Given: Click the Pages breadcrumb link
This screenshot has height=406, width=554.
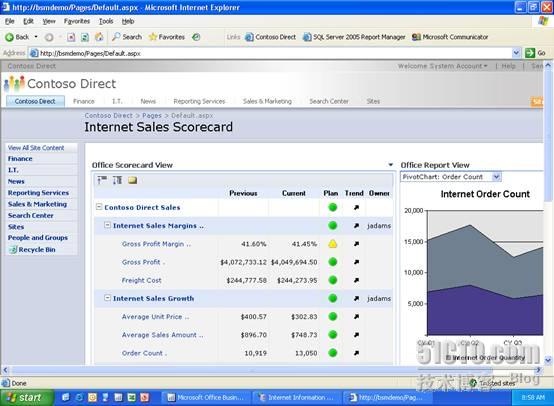Looking at the screenshot, I should point(152,116).
